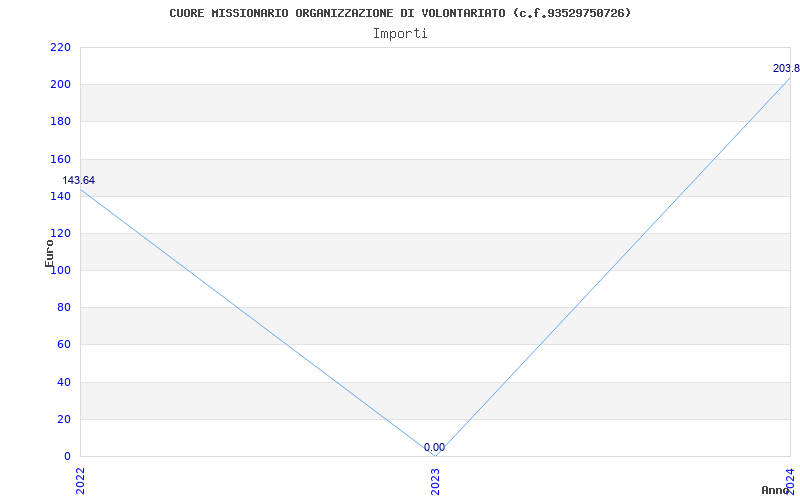Click the 20 y-axis tick label

pos(64,419)
